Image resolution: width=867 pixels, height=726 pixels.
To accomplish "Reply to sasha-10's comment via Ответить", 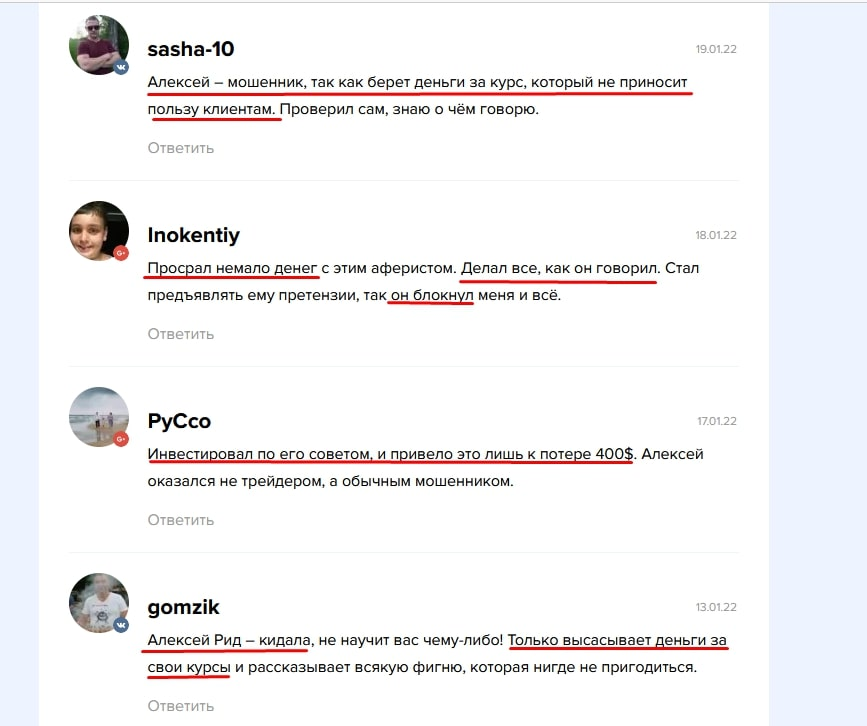I will 180,148.
